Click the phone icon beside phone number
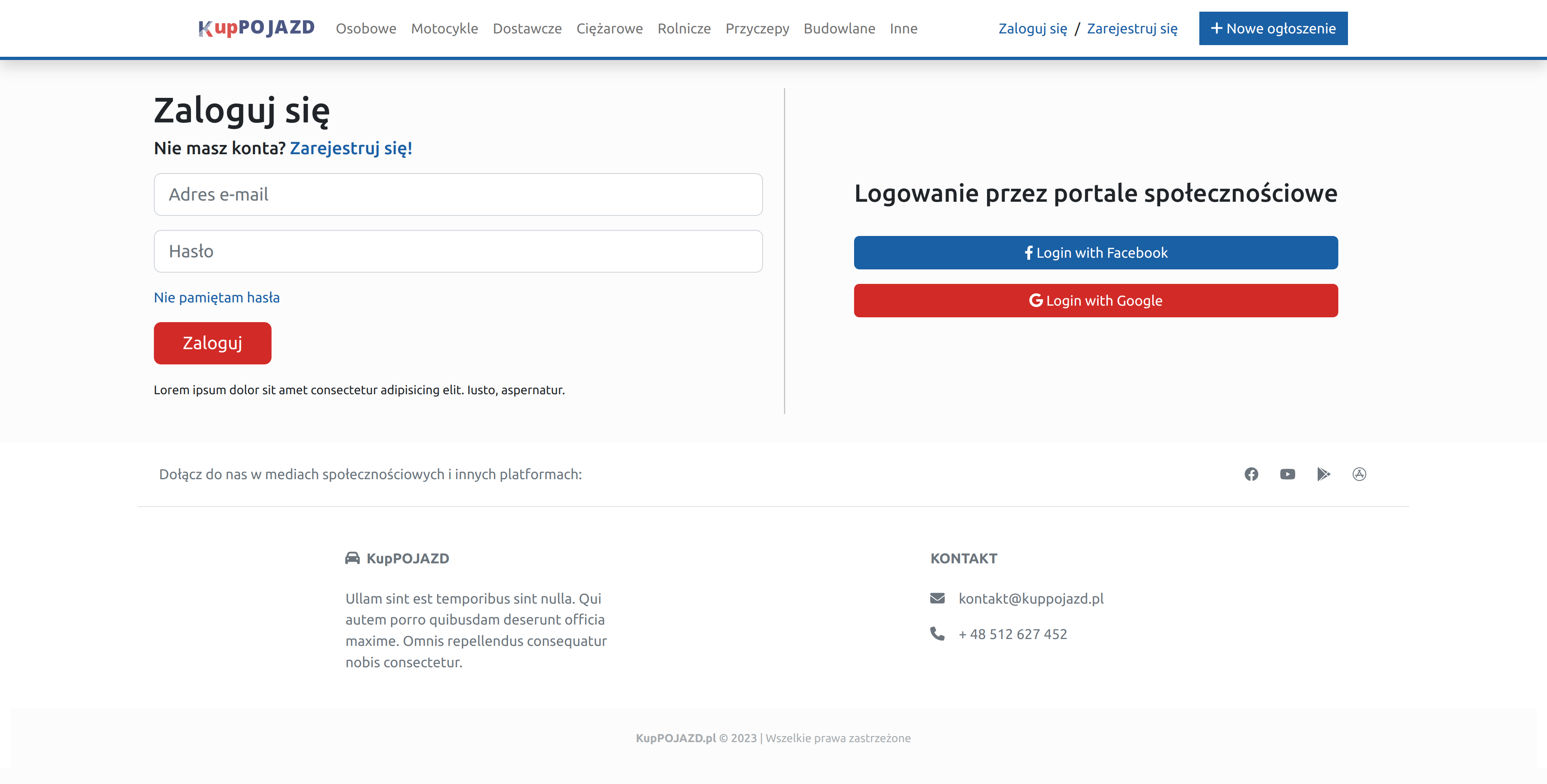Screen dimensions: 1547x784 [937, 633]
